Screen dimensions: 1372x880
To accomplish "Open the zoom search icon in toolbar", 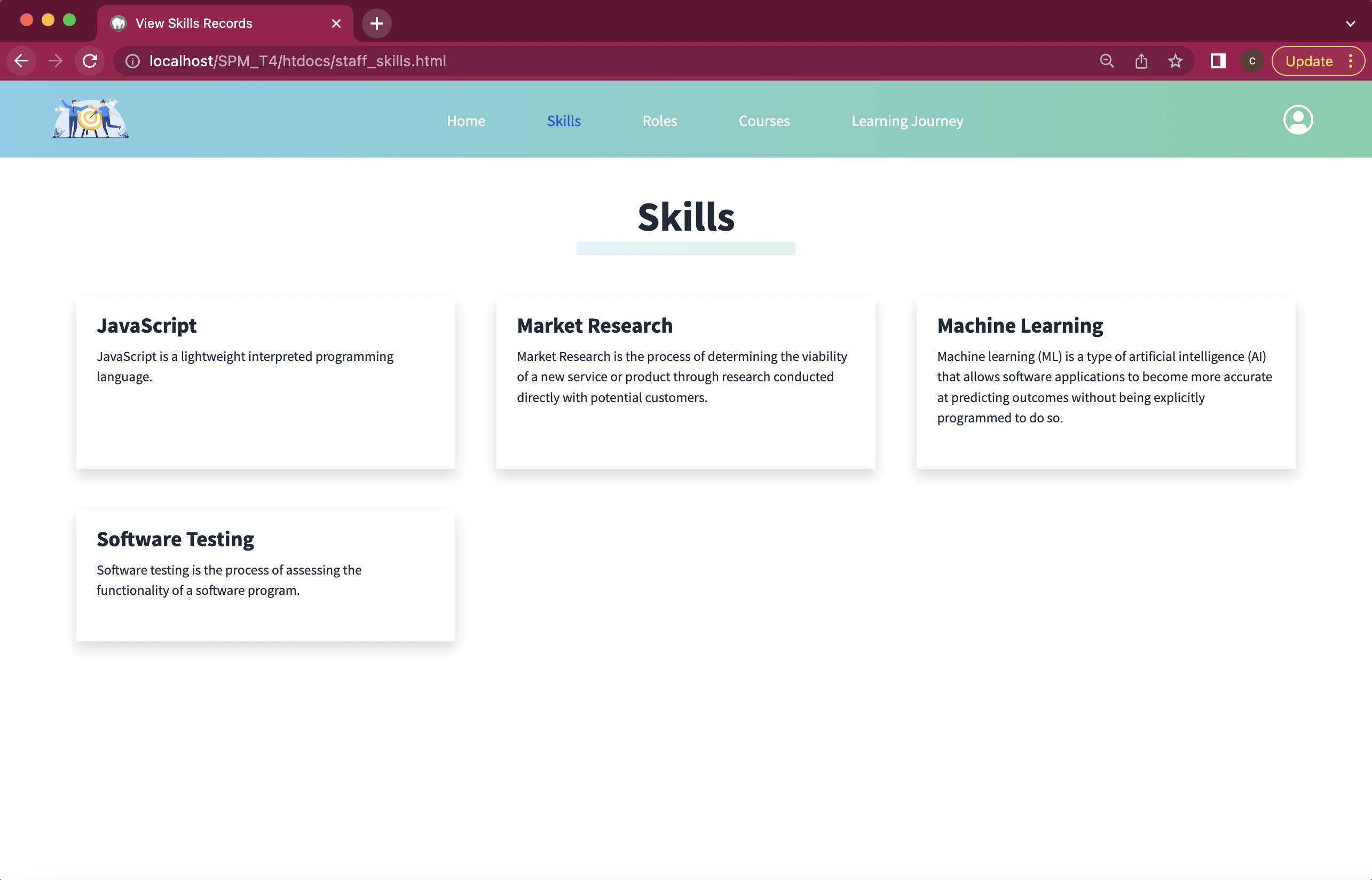I will [1106, 60].
